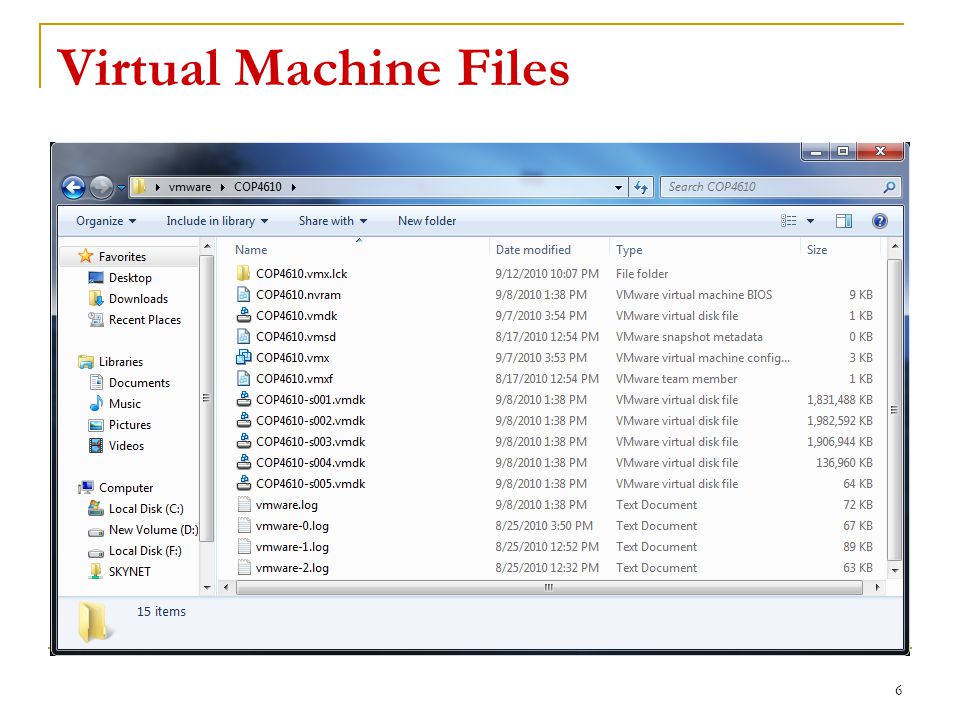Select Libraries in navigation pane
Image resolution: width=960 pixels, height=720 pixels.
pyautogui.click(x=121, y=362)
